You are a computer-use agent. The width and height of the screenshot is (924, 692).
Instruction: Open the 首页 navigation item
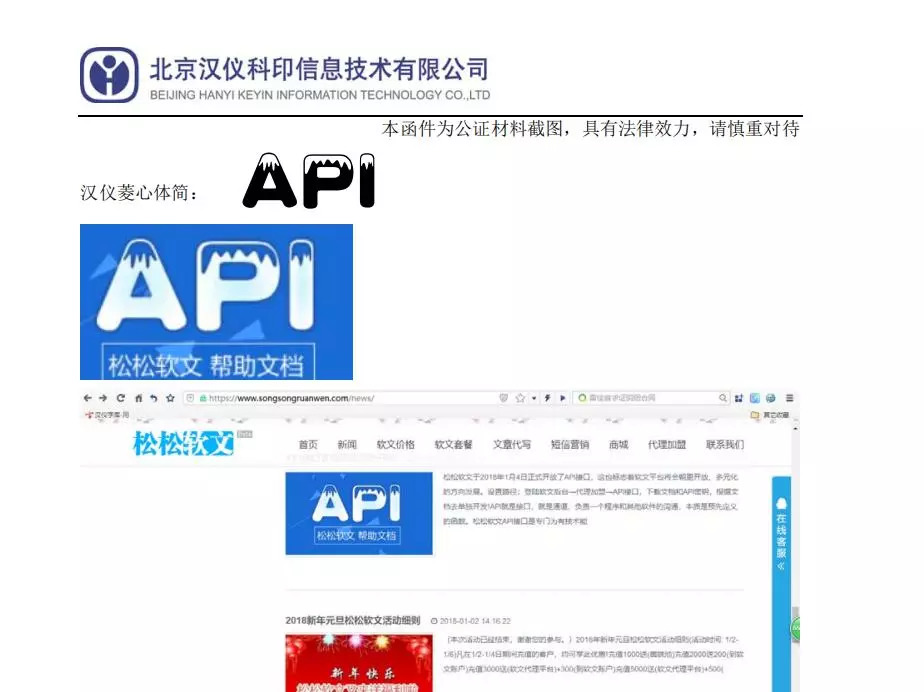[308, 444]
